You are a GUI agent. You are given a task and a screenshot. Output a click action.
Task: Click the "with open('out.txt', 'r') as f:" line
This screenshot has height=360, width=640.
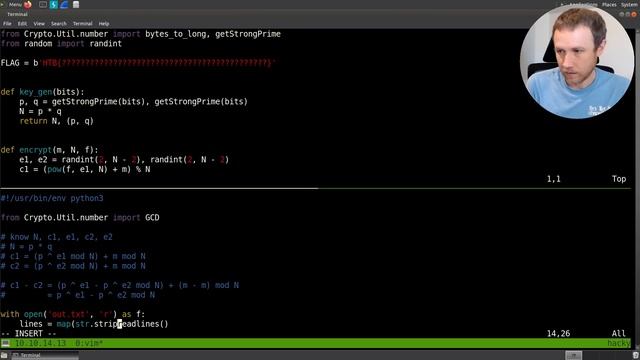73,314
